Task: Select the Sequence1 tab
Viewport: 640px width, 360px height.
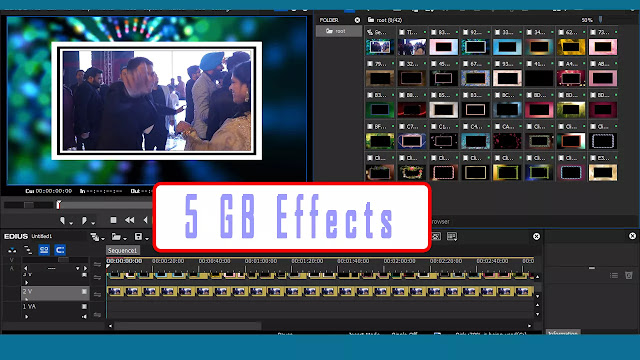Action: point(122,250)
